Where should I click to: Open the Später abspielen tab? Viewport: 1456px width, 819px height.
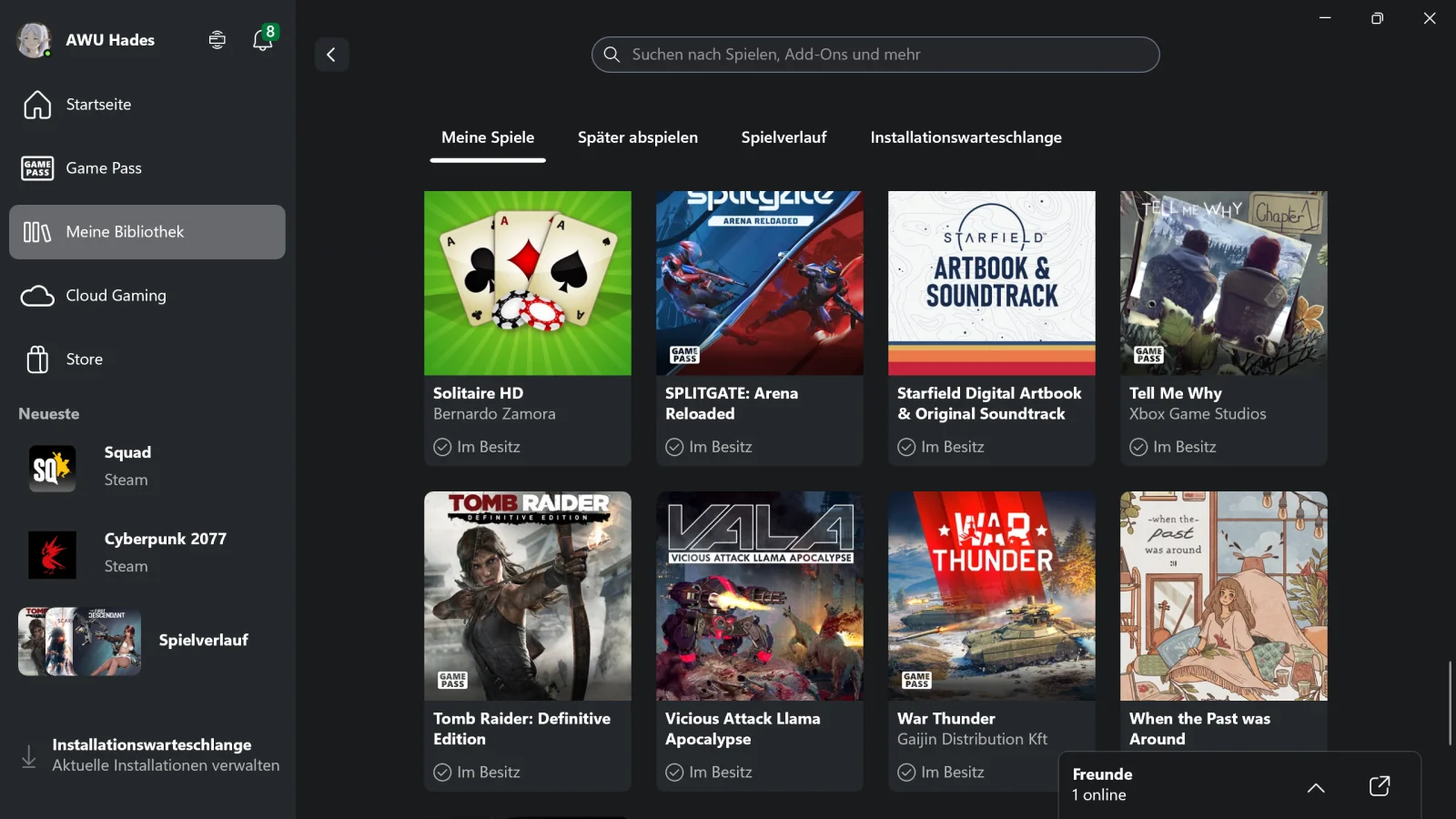(638, 137)
